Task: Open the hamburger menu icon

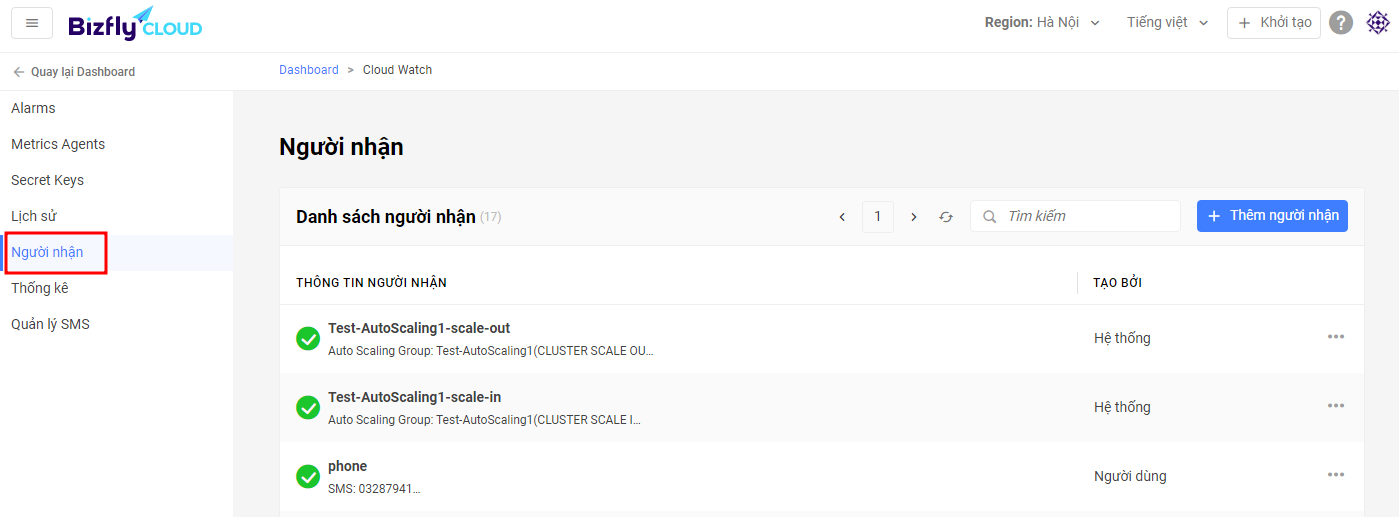Action: tap(32, 23)
